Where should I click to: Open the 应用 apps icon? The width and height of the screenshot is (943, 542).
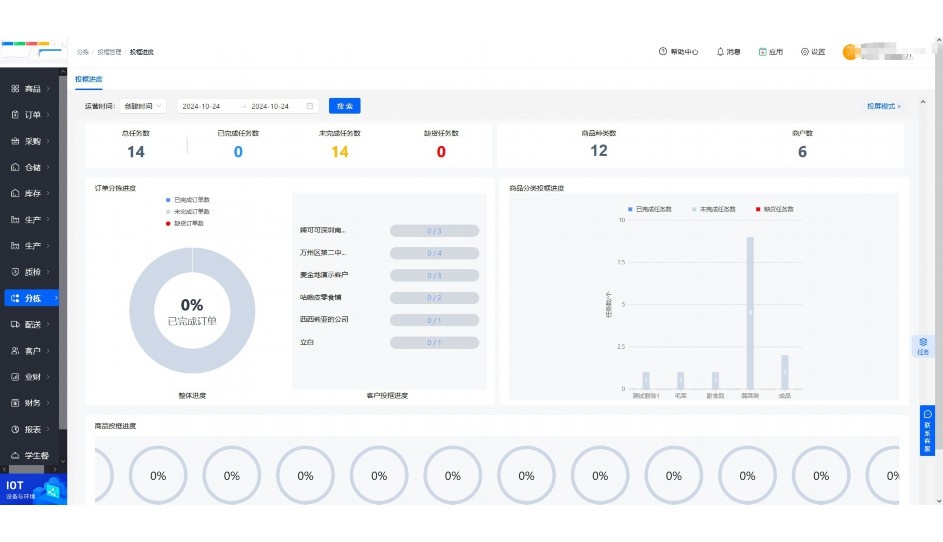pyautogui.click(x=762, y=52)
